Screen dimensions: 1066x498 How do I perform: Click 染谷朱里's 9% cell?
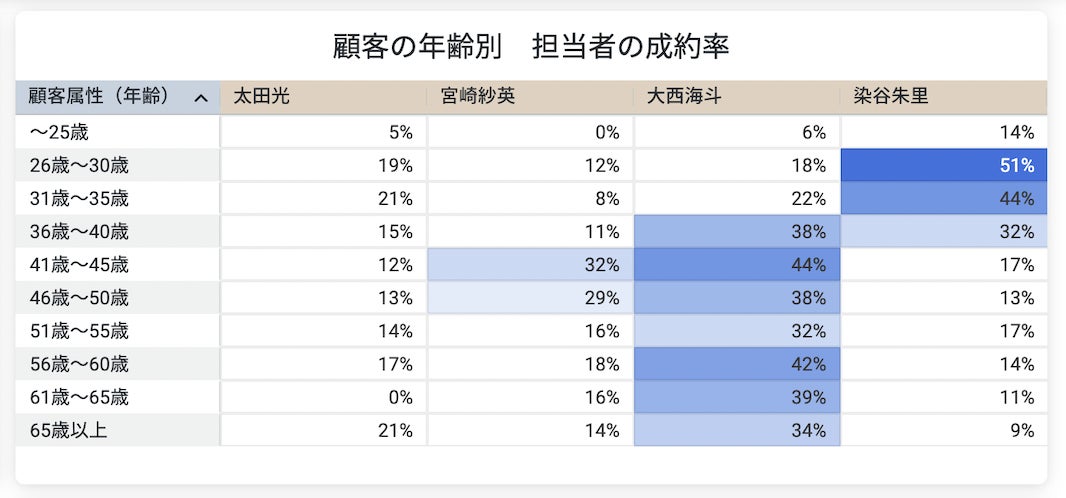pyautogui.click(x=943, y=431)
